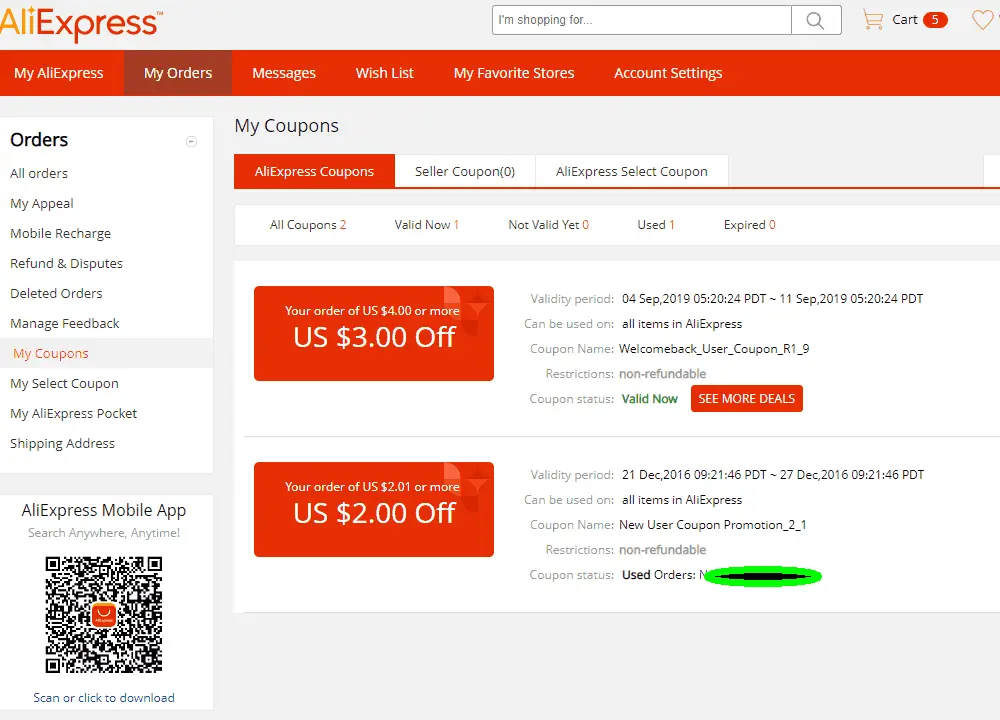
Task: Click validity period of the $3.00 coupon
Action: (772, 298)
